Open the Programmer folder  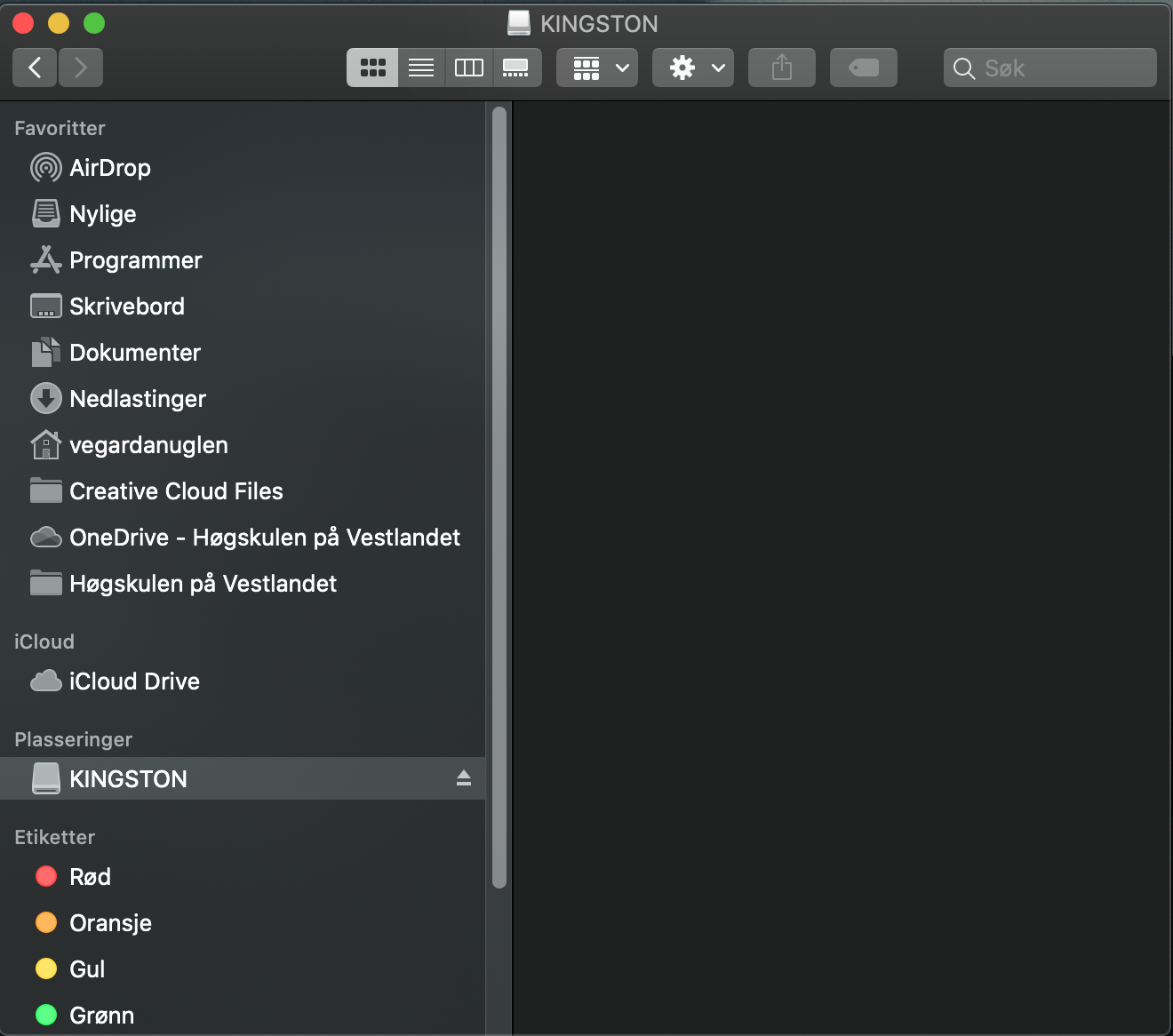(x=243, y=260)
